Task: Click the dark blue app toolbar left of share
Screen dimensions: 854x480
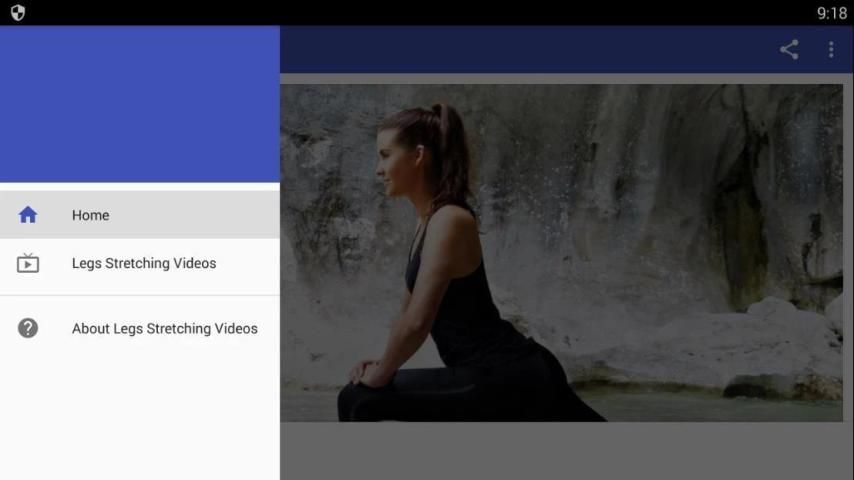Action: (520, 49)
